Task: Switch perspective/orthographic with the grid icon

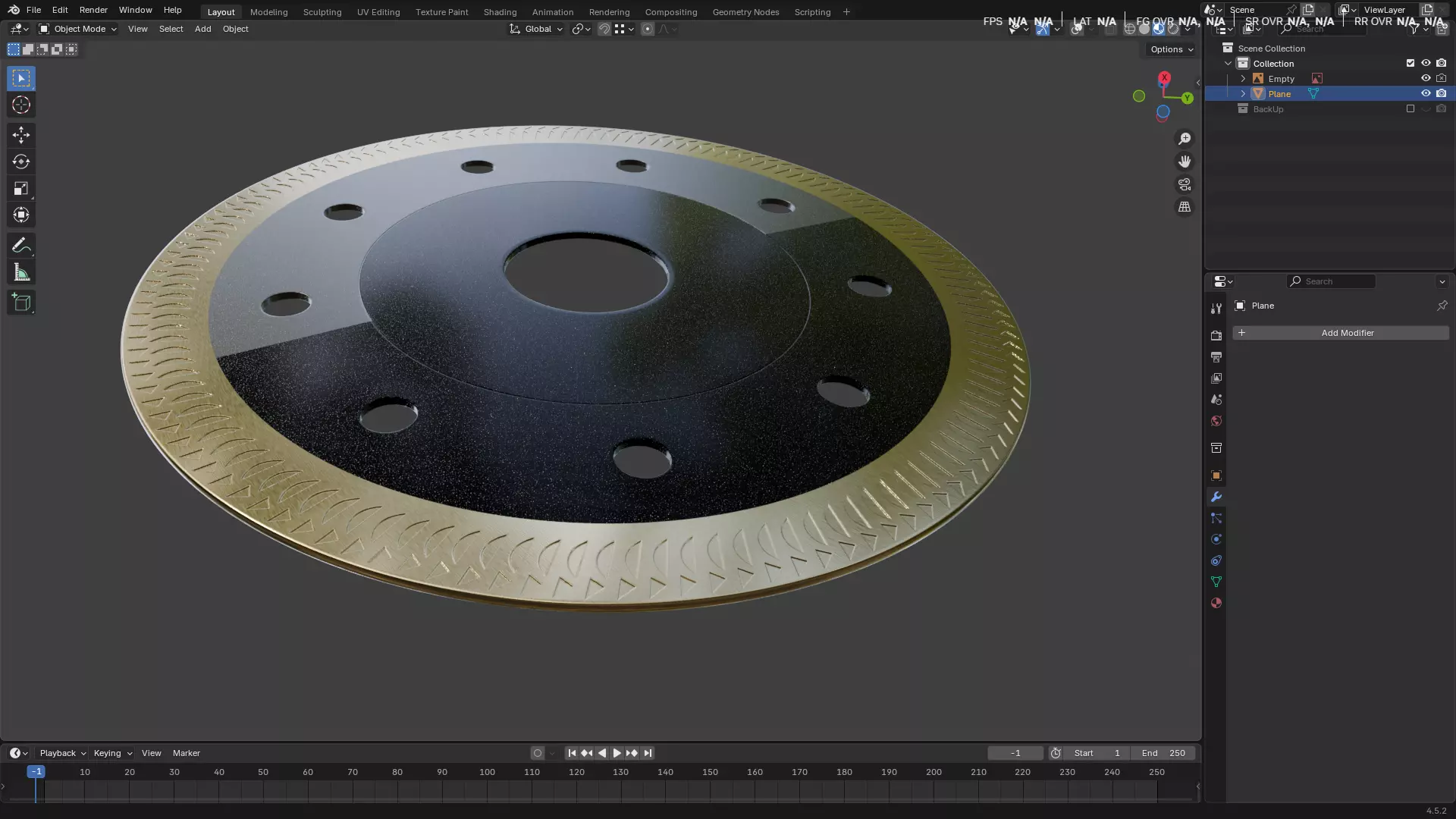Action: click(1185, 207)
